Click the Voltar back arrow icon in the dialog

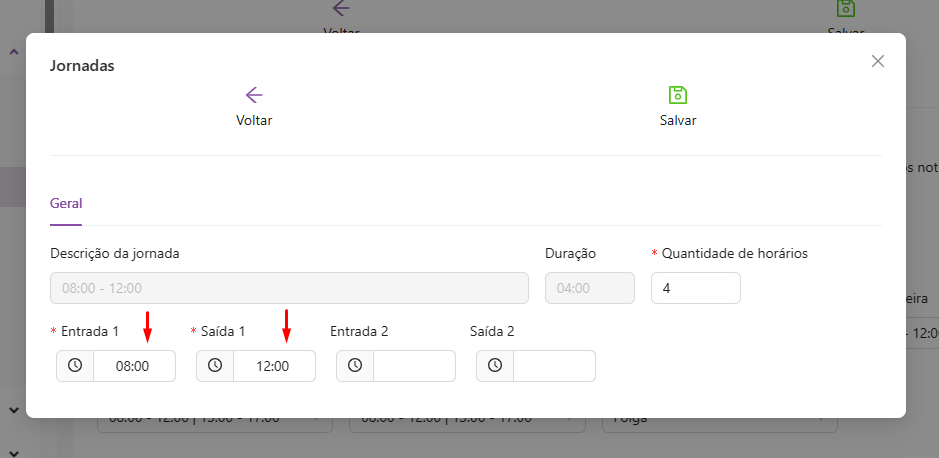pos(254,95)
